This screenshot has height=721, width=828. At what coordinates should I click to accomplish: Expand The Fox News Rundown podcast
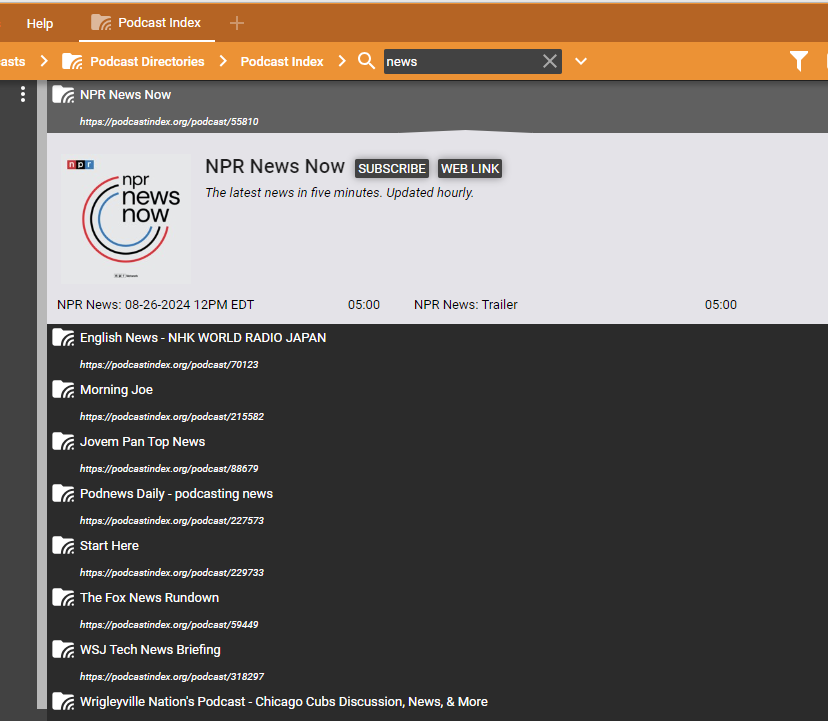[149, 598]
